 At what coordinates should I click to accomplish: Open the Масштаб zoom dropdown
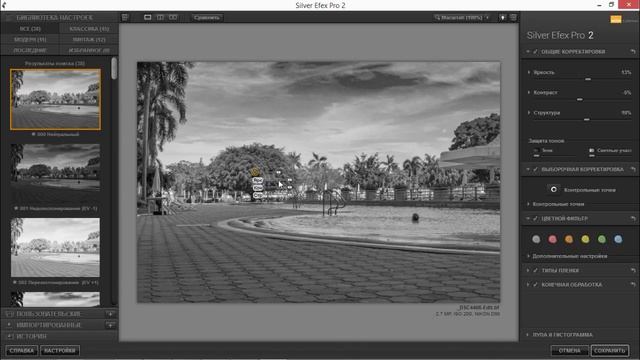pos(463,18)
